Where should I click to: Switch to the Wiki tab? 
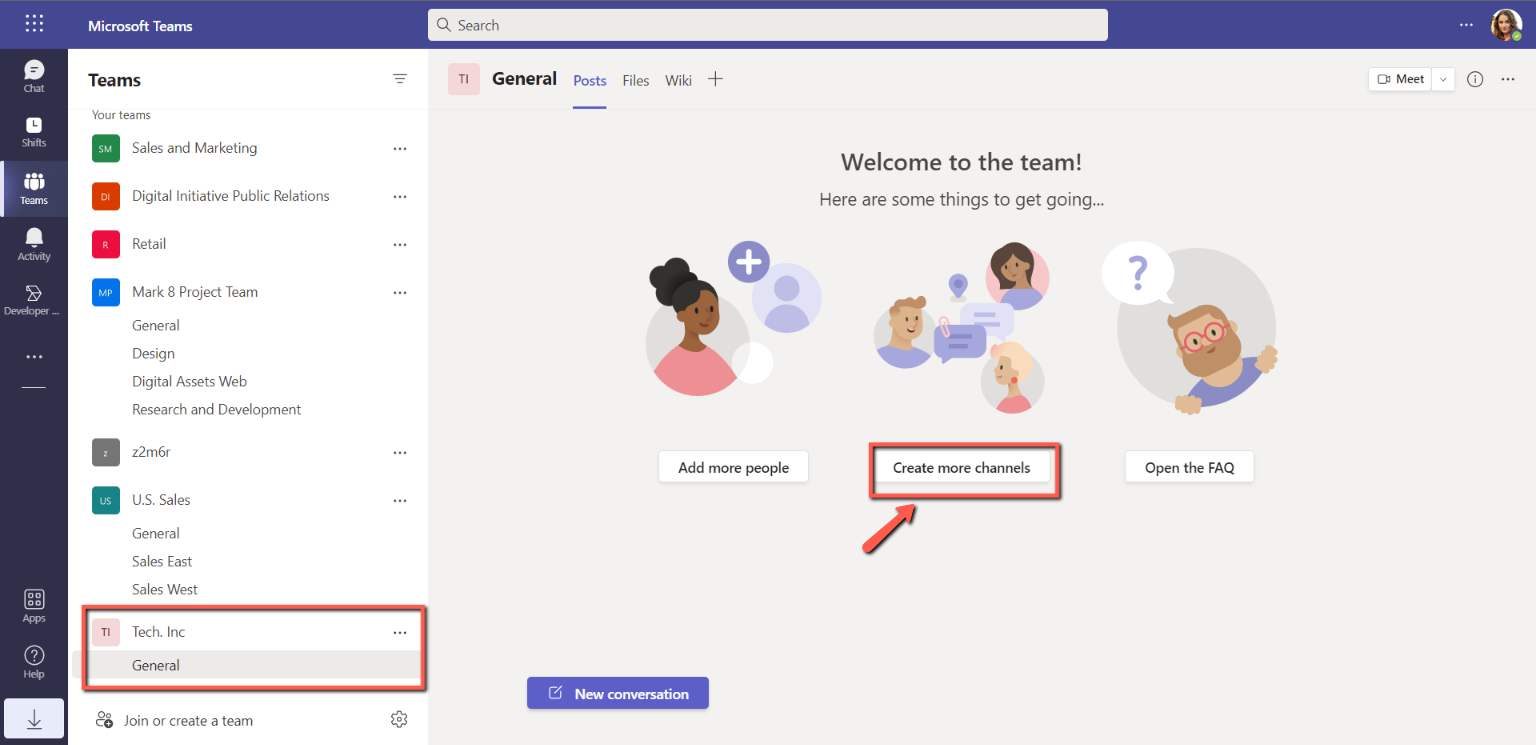point(678,80)
